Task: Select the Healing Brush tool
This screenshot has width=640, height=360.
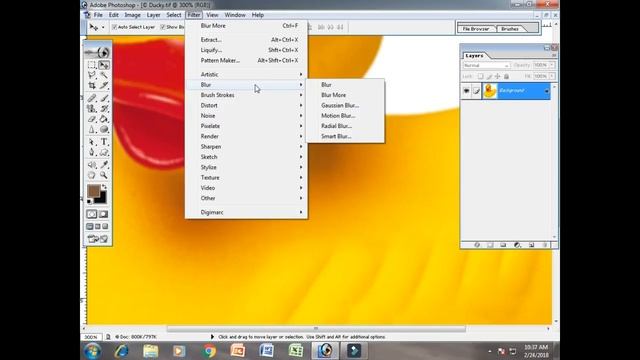Action: pos(91,98)
